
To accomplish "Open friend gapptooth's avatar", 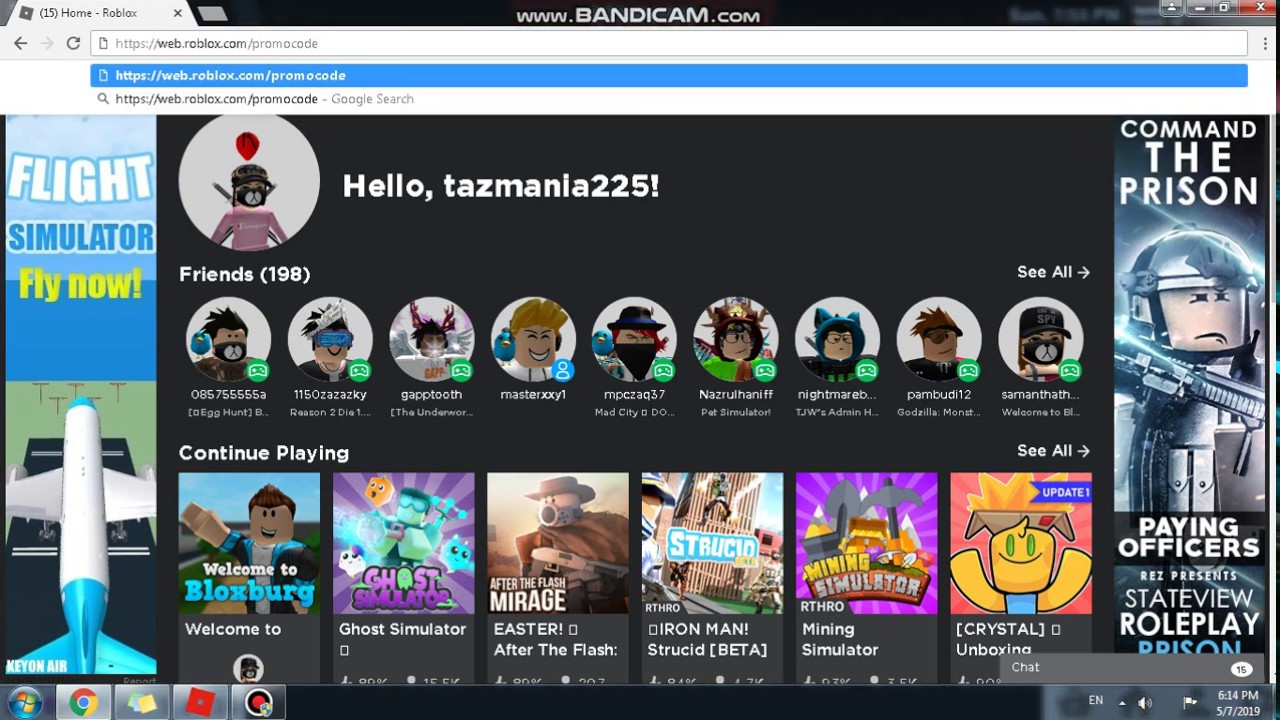I will click(x=431, y=339).
